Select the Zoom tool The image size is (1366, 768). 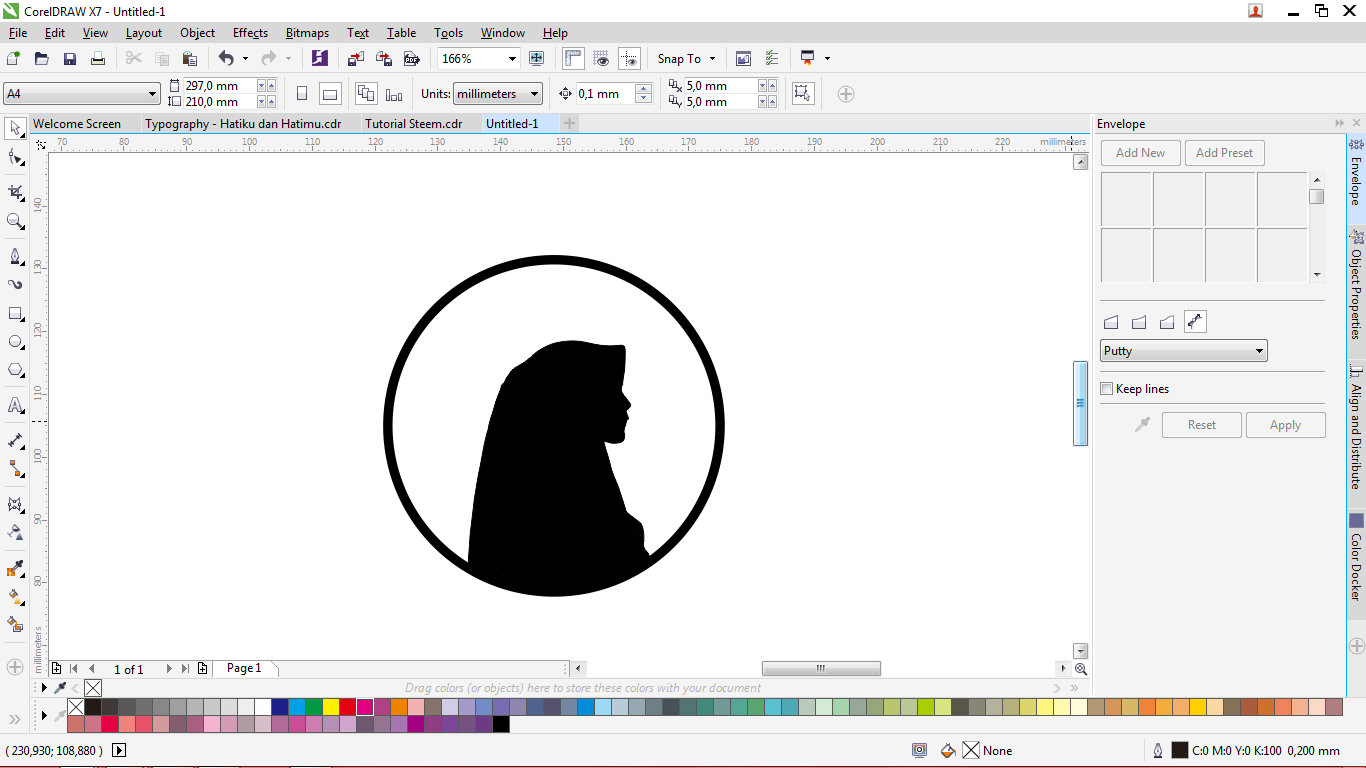[x=15, y=221]
